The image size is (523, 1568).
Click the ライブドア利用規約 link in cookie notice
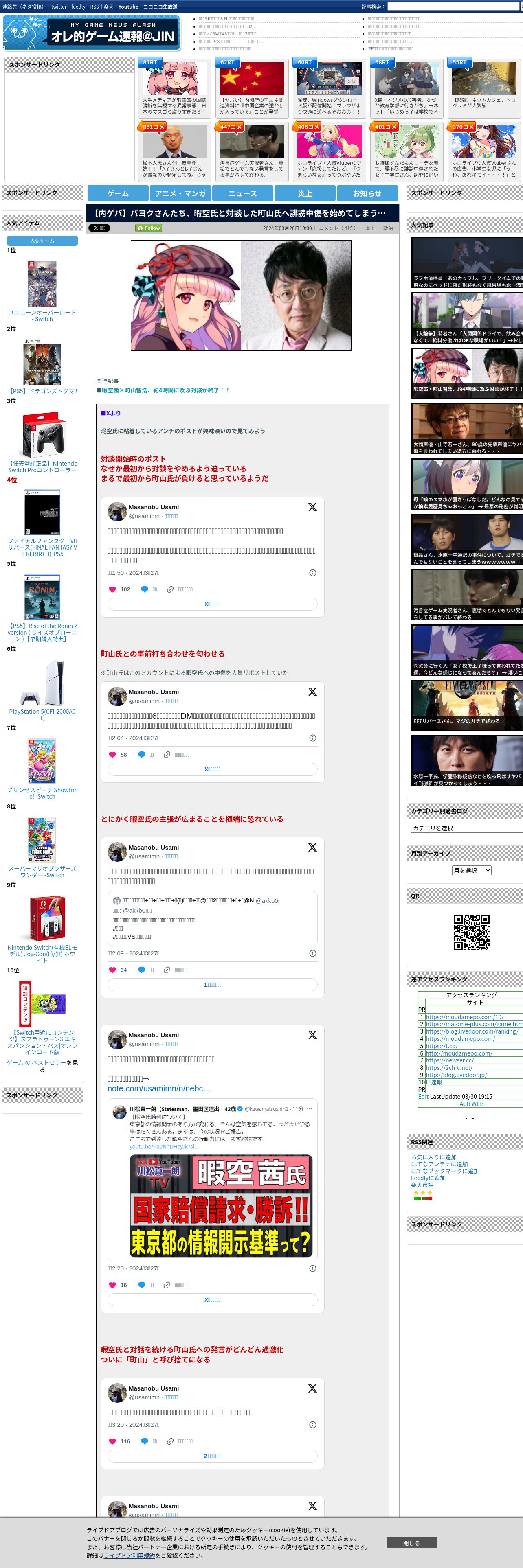coord(129,1556)
